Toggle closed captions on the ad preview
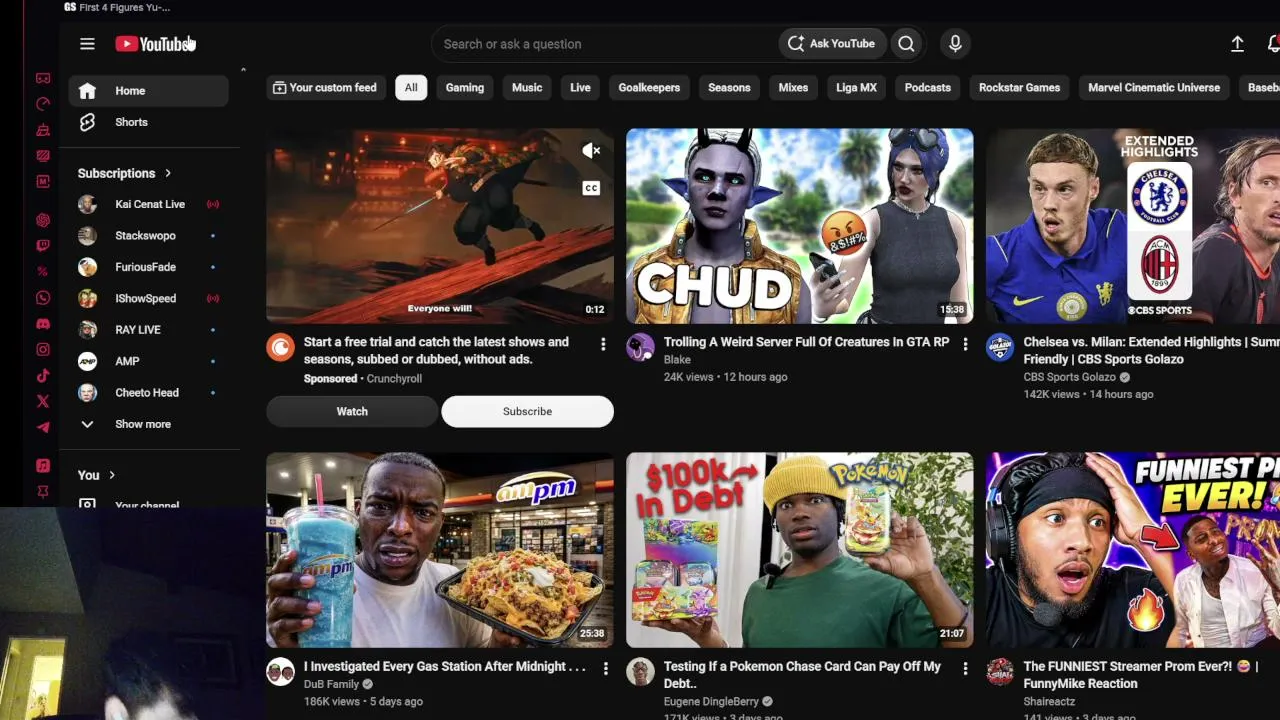This screenshot has height=720, width=1280. click(x=591, y=188)
